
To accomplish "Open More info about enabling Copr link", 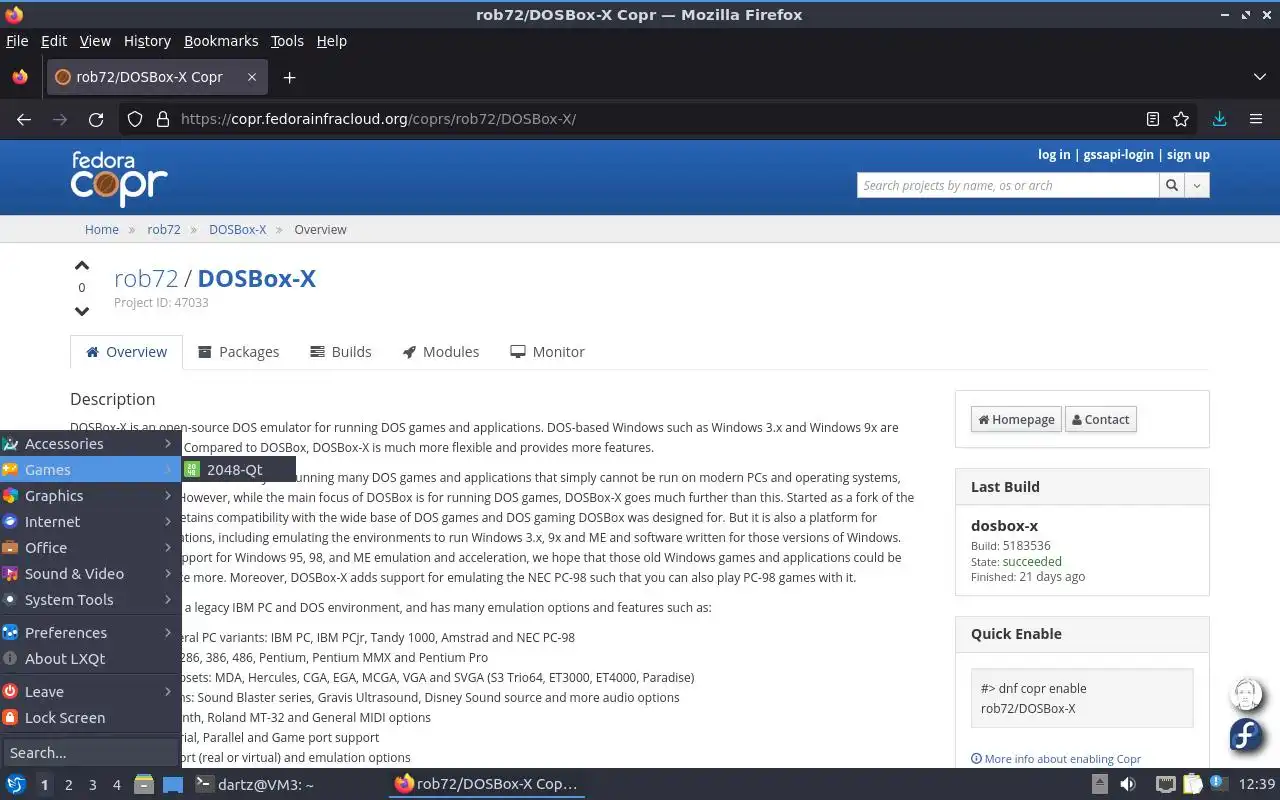I will 1056,759.
